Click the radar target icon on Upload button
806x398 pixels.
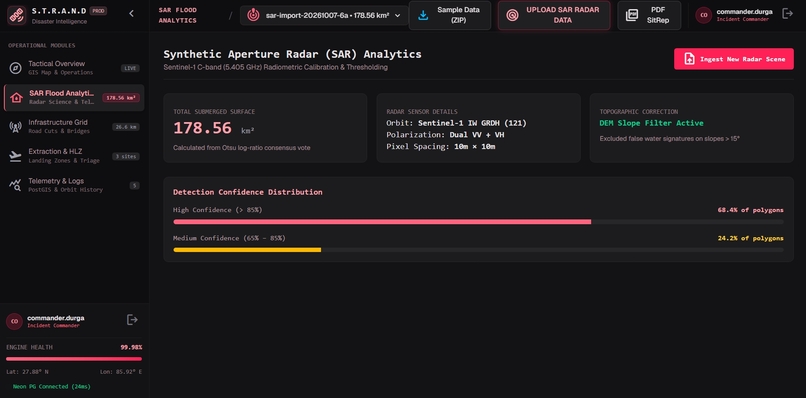[511, 15]
